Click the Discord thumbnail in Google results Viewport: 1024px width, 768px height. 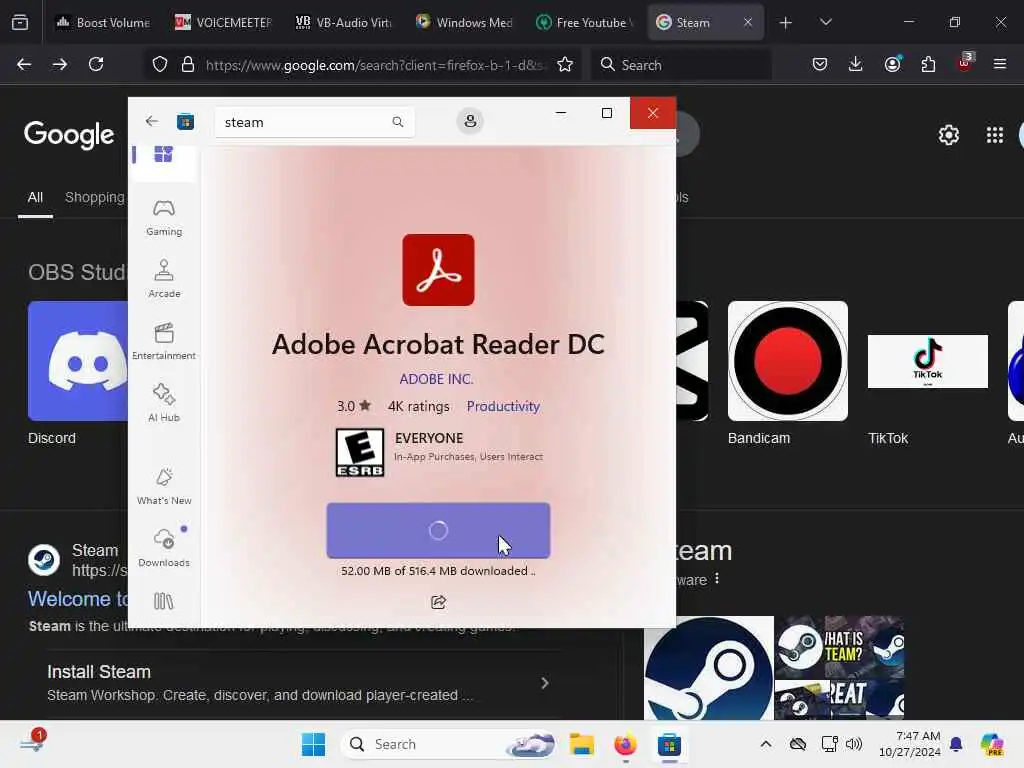78,360
